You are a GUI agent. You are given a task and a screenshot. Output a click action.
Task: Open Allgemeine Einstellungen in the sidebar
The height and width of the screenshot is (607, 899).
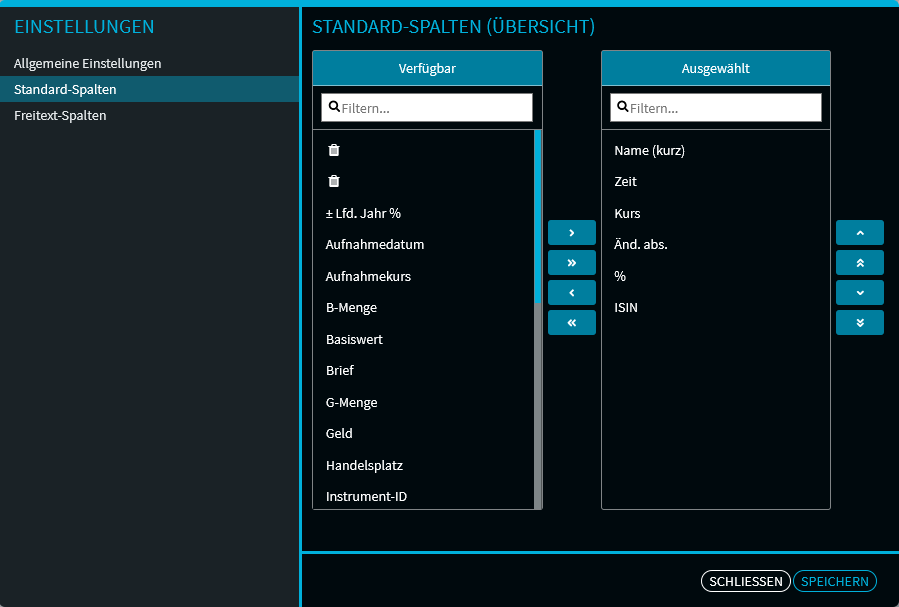[87, 63]
